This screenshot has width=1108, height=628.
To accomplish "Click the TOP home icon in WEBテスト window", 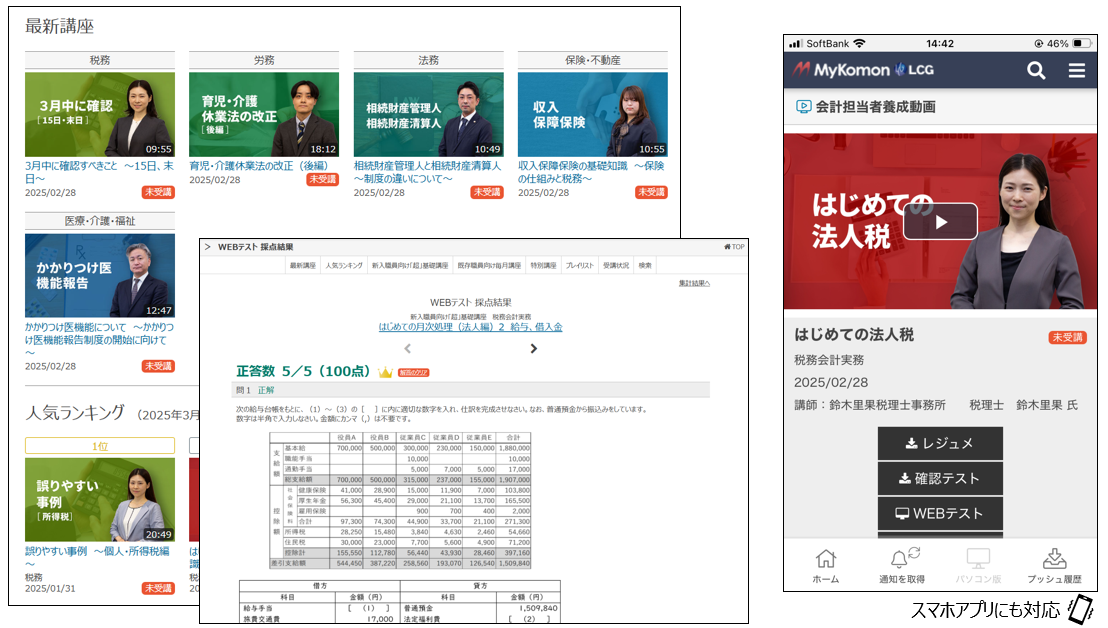I will 733,247.
